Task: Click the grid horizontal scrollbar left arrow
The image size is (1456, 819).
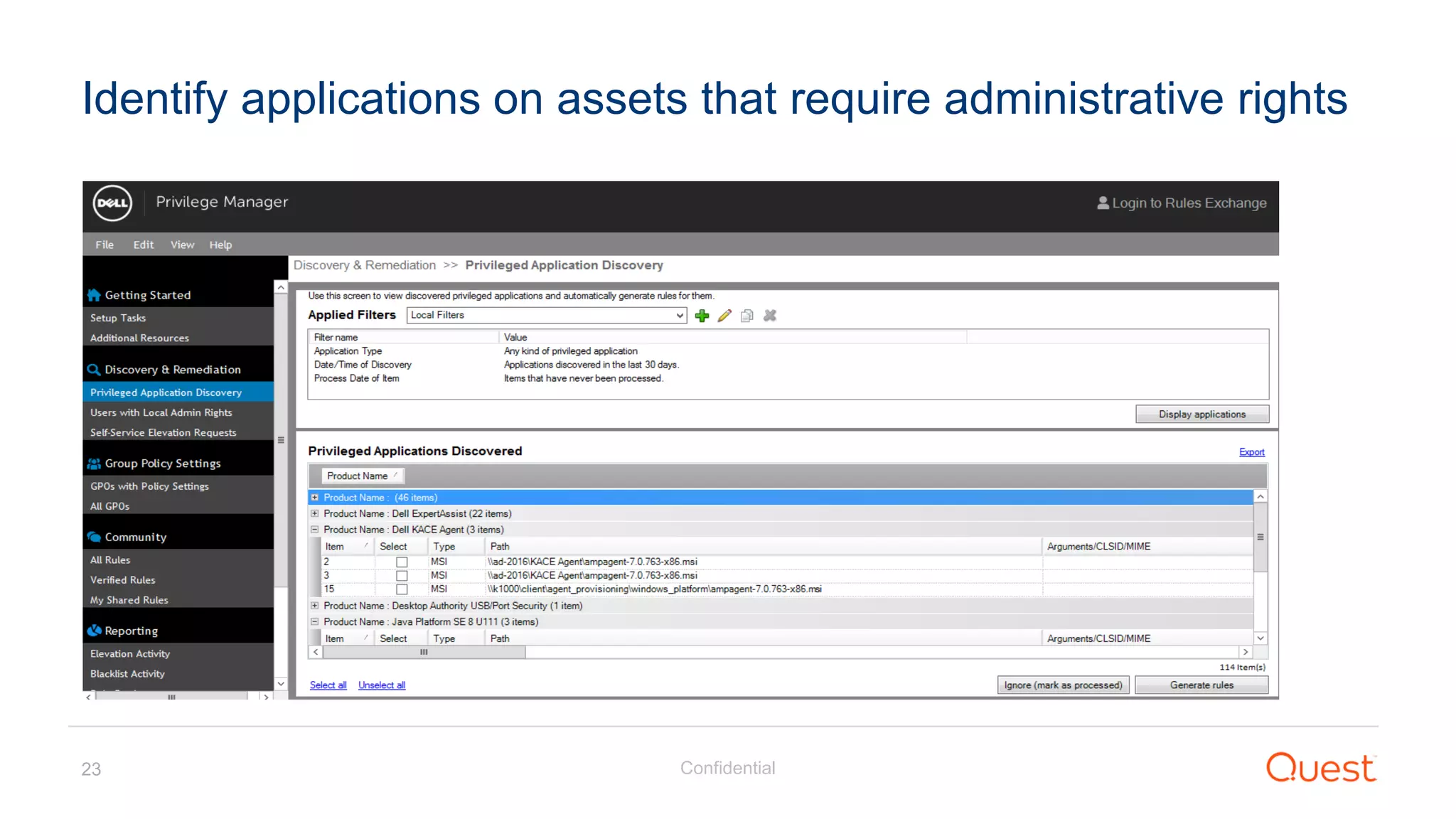Action: tap(316, 652)
